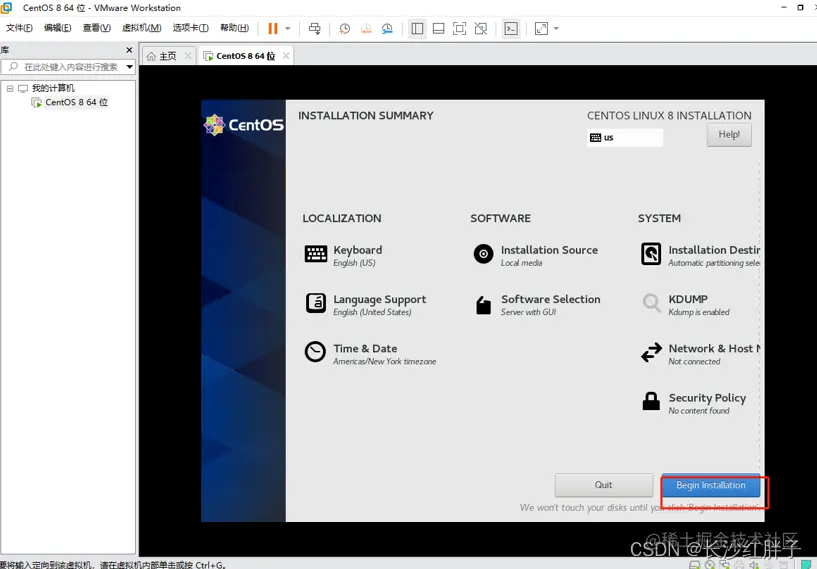Open Installation Destination settings
The width and height of the screenshot is (817, 569).
[x=700, y=255]
